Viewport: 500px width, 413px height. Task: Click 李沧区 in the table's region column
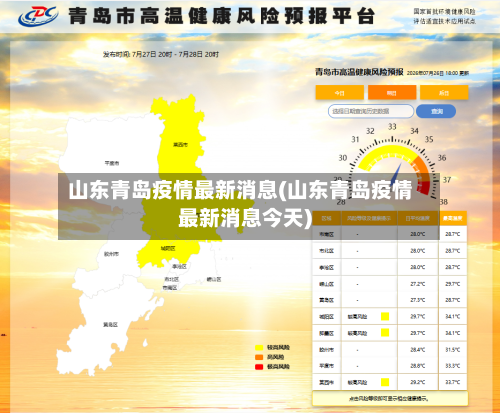(326, 267)
